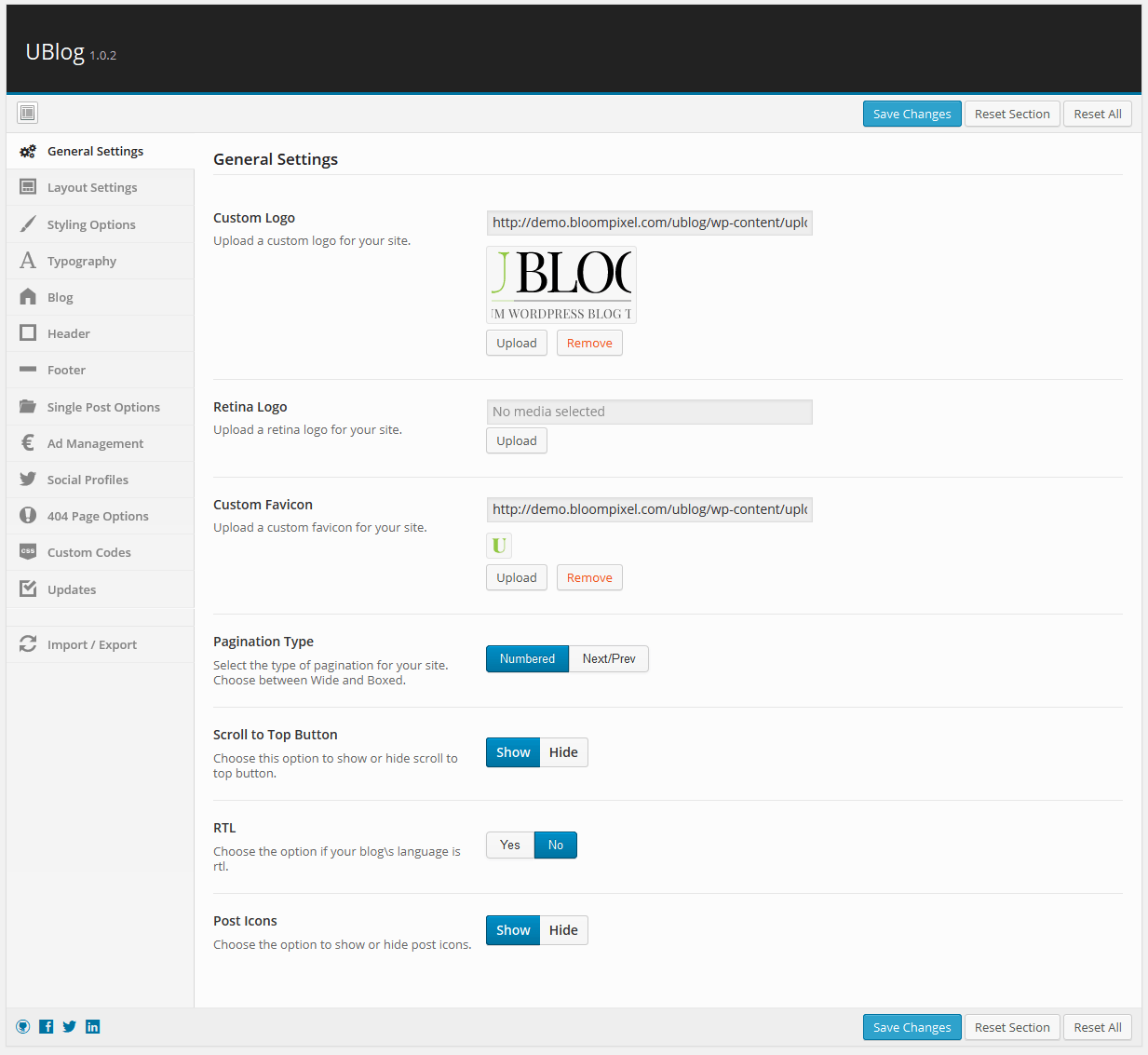Click the Custom Logo preview thumbnail
Image resolution: width=1148 pixels, height=1055 pixels.
[561, 285]
